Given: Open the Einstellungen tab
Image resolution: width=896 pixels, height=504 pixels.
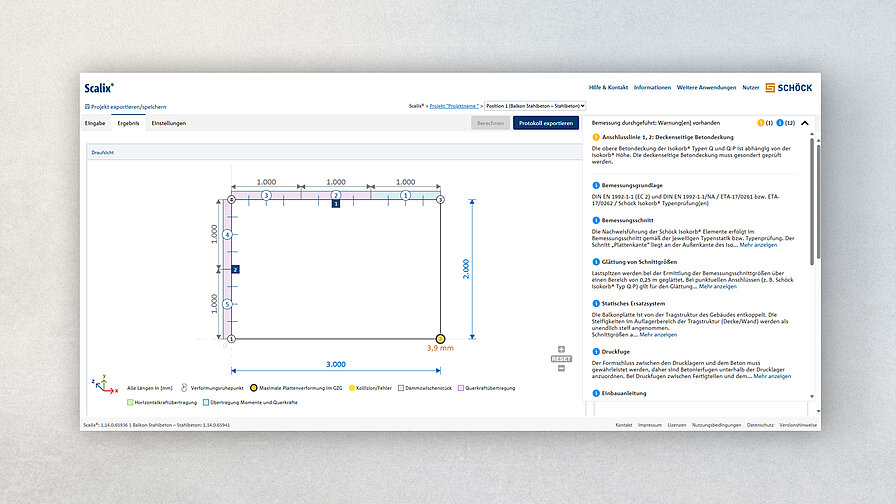Looking at the screenshot, I should click(168, 123).
